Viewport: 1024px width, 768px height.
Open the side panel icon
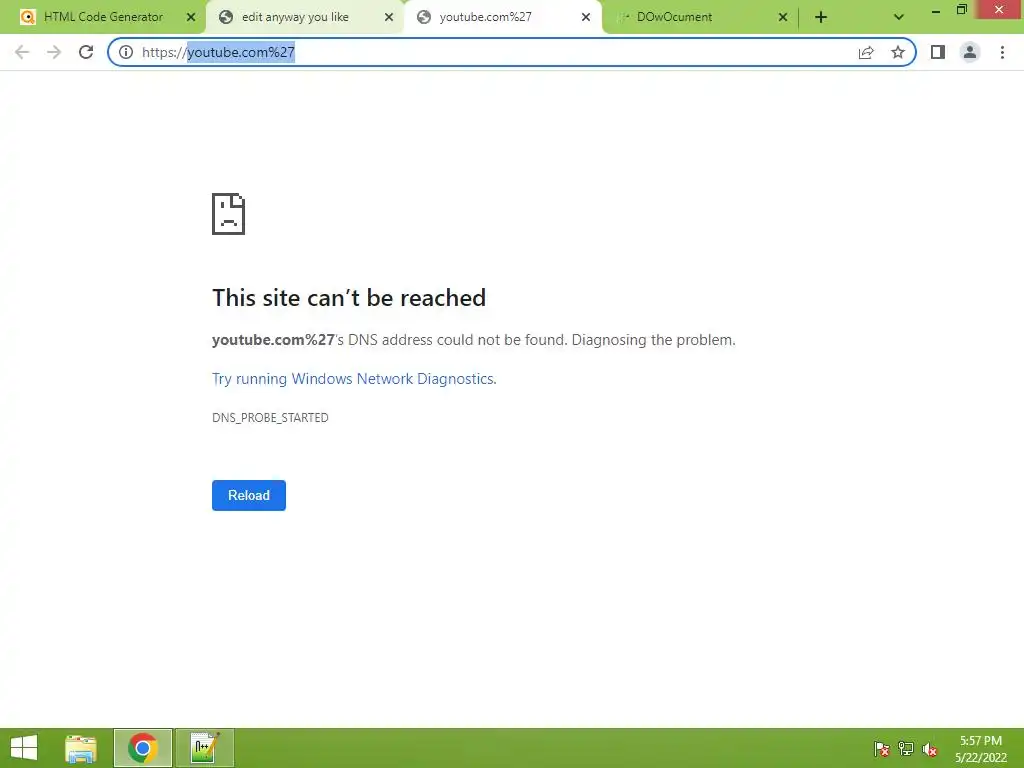tap(938, 52)
